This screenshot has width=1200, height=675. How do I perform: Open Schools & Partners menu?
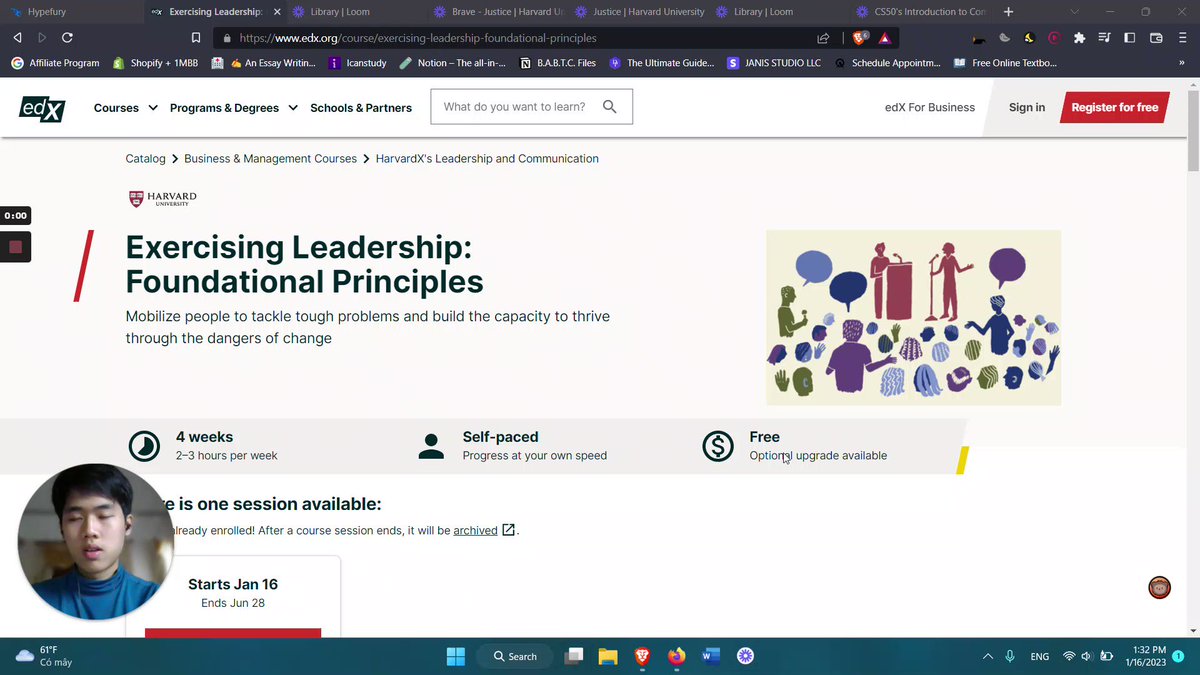tap(361, 108)
